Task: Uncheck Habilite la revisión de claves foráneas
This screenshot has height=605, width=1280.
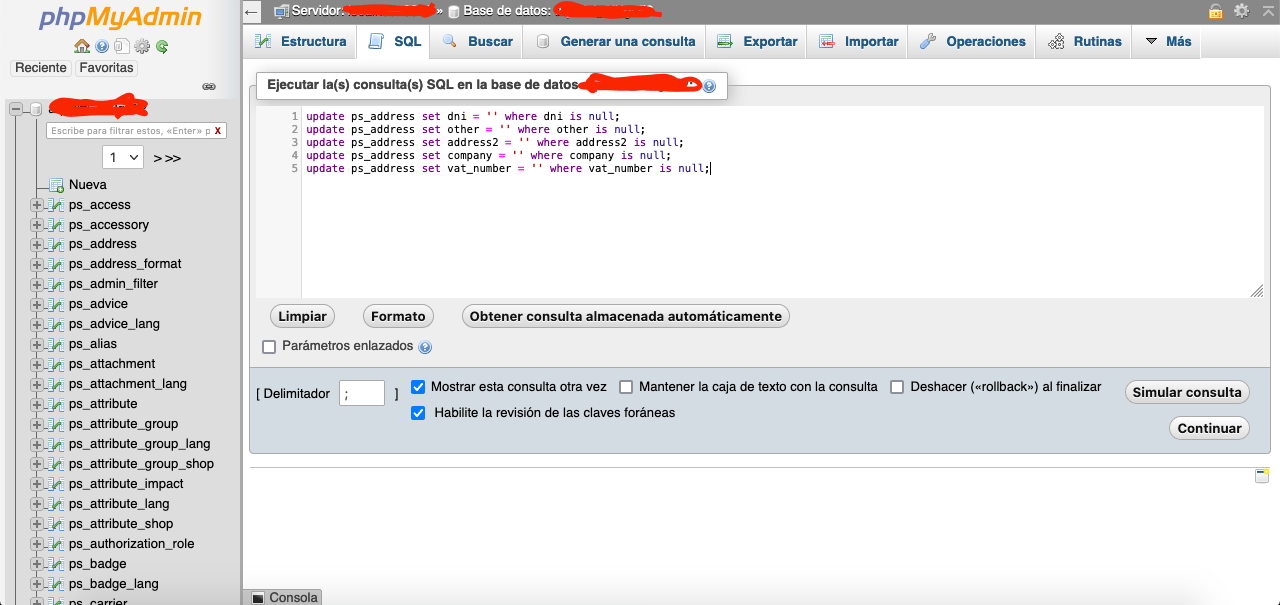Action: coord(418,413)
